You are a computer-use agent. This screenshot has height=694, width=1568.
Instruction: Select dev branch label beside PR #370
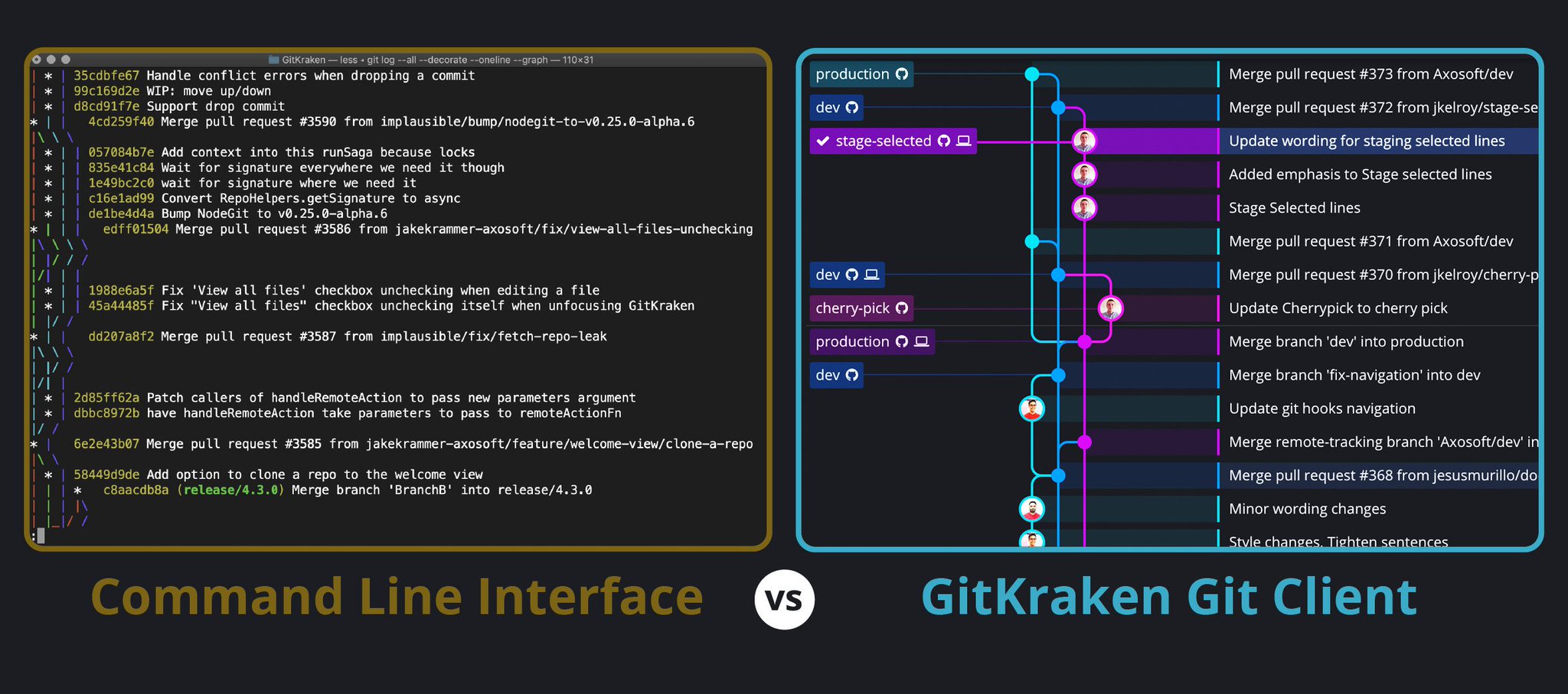pyautogui.click(x=847, y=275)
